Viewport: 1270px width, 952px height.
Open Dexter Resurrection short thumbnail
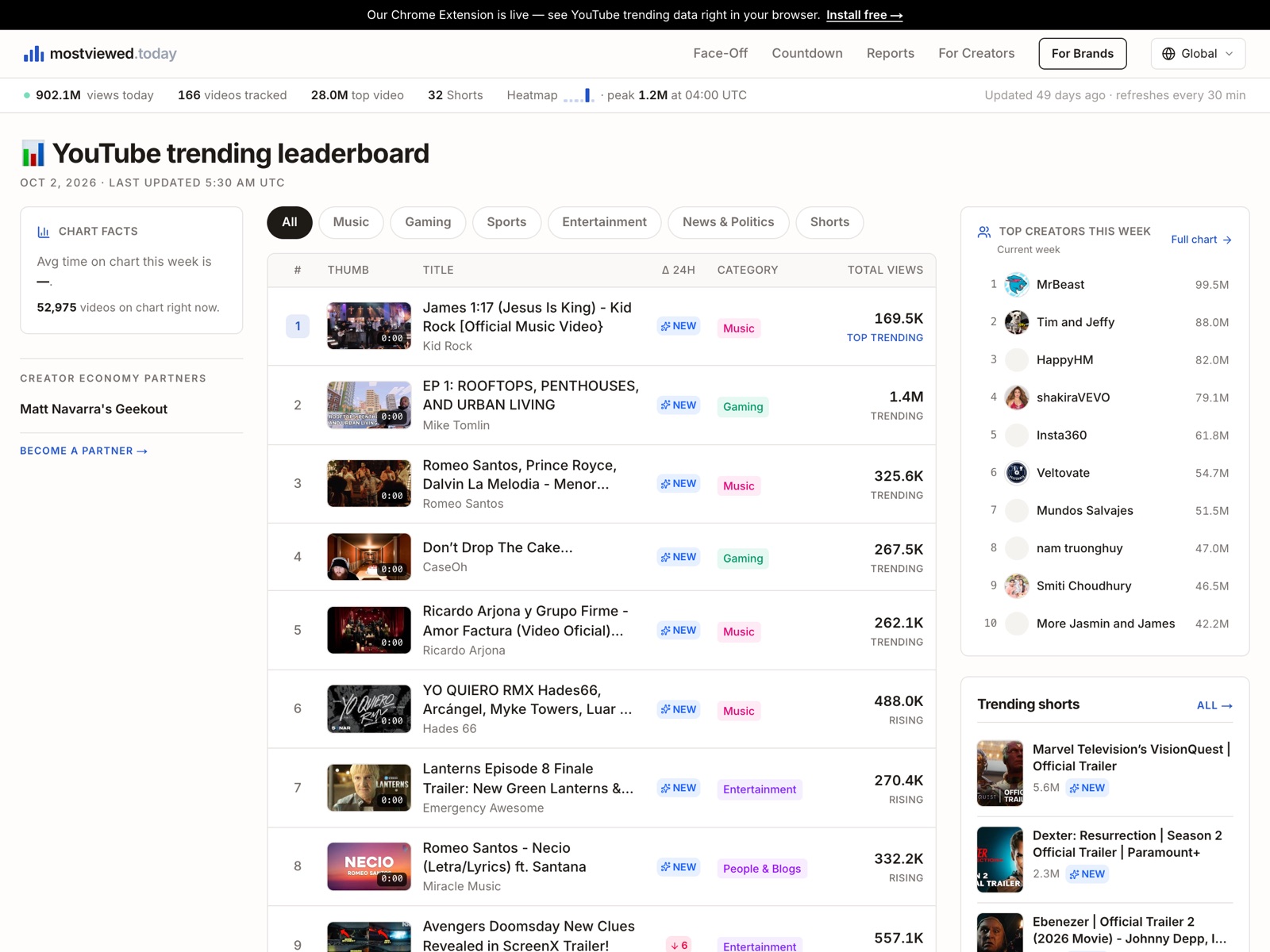(x=1000, y=859)
